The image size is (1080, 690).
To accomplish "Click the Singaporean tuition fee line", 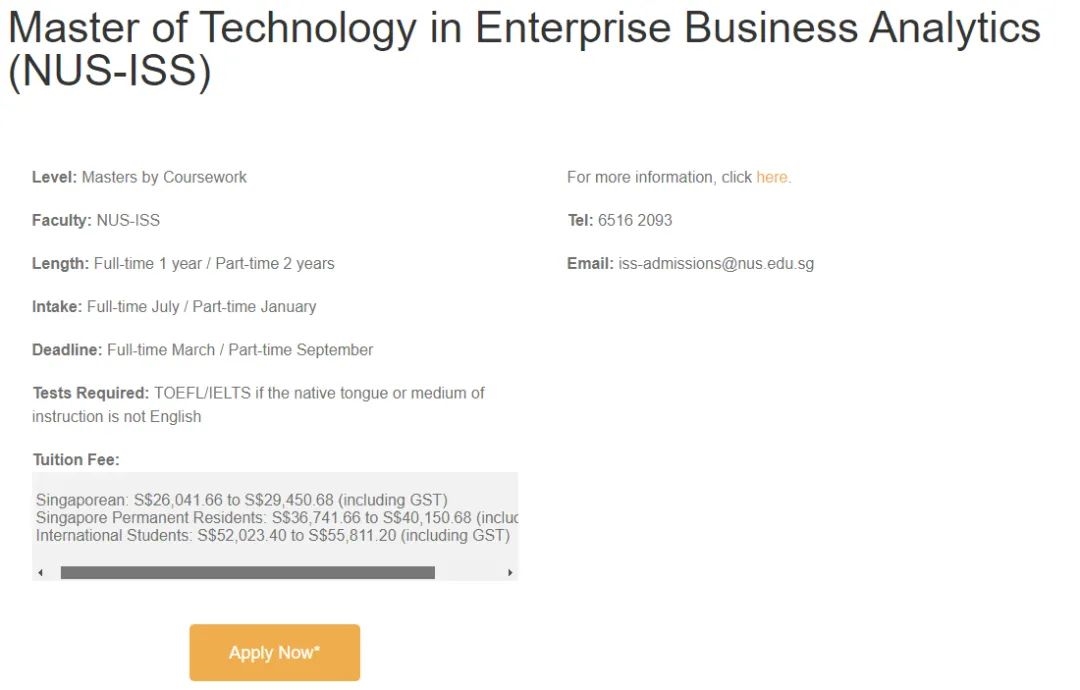I will 242,499.
